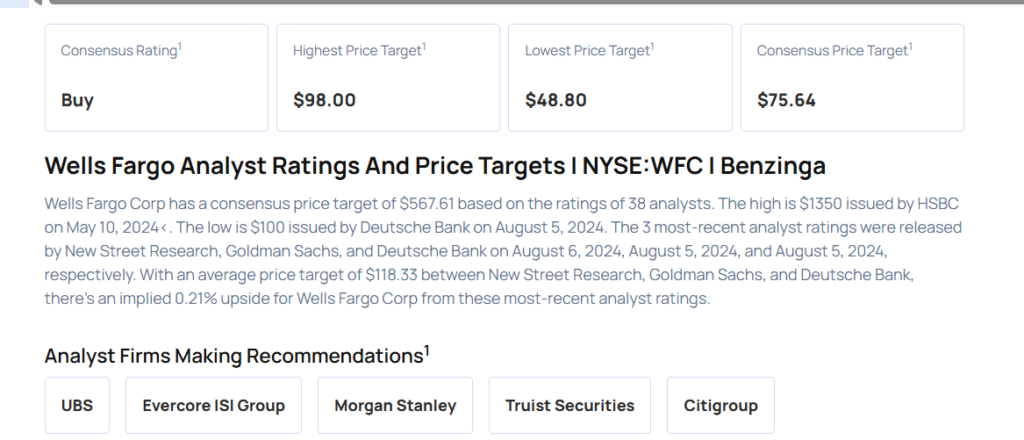
Task: Open footnote 1 beside Analyst Firms heading
Action: click(x=427, y=350)
